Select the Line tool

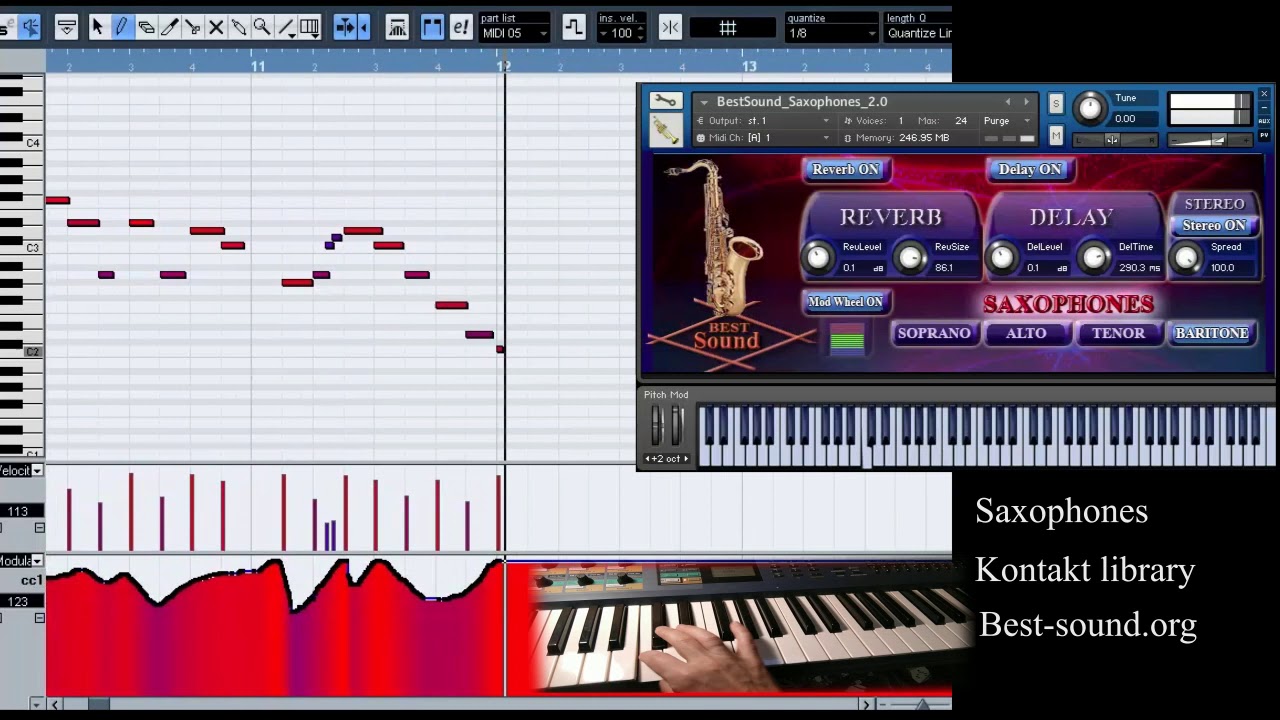click(x=286, y=27)
